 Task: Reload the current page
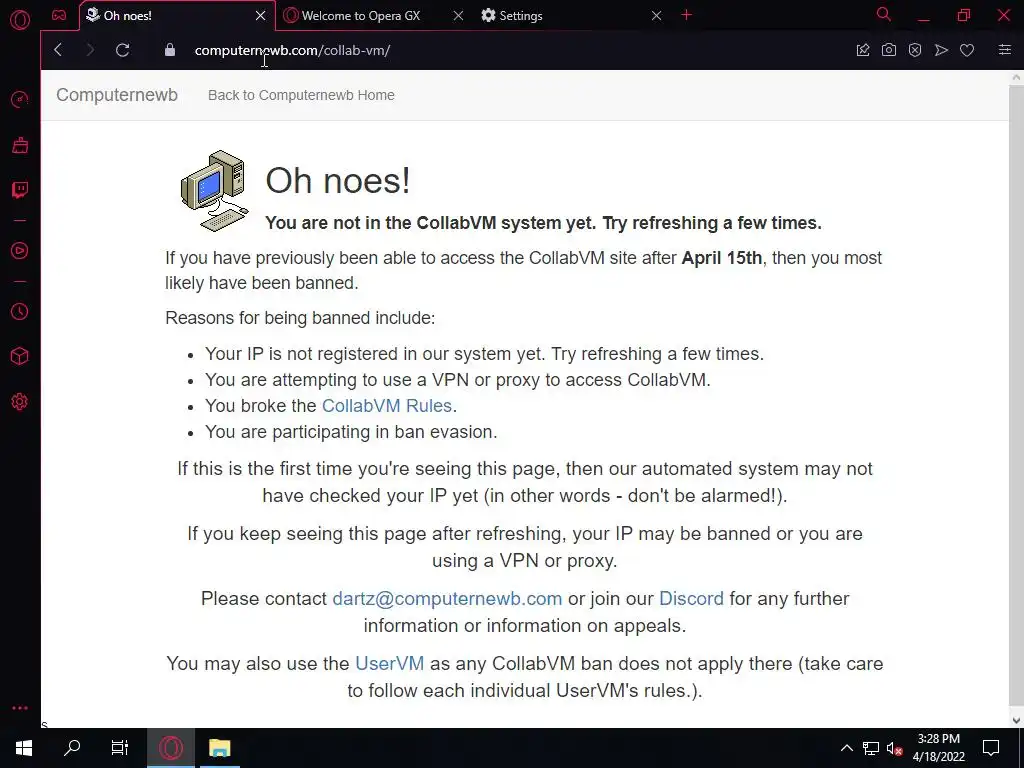123,50
